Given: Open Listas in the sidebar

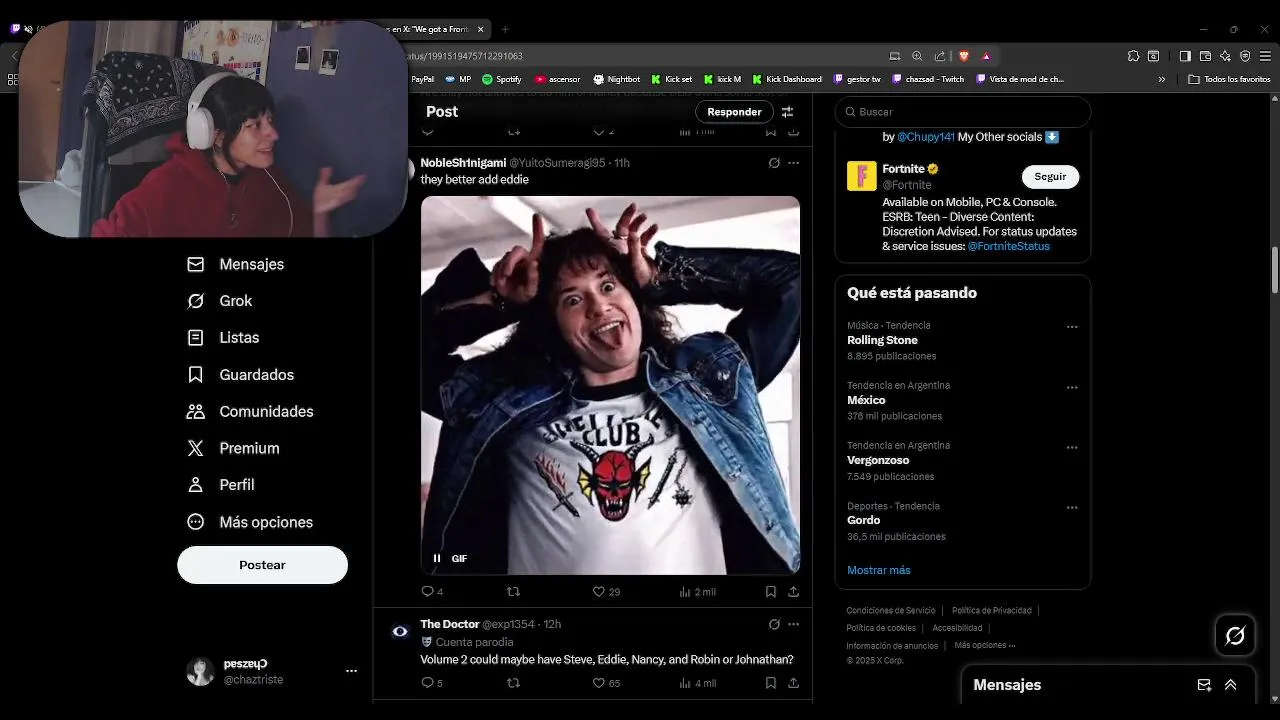Looking at the screenshot, I should pyautogui.click(x=223, y=338).
